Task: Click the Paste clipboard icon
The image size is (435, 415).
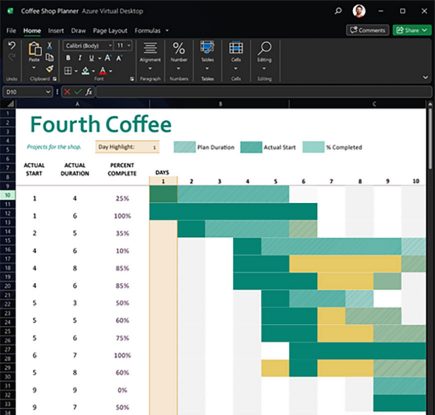Action: coord(35,49)
